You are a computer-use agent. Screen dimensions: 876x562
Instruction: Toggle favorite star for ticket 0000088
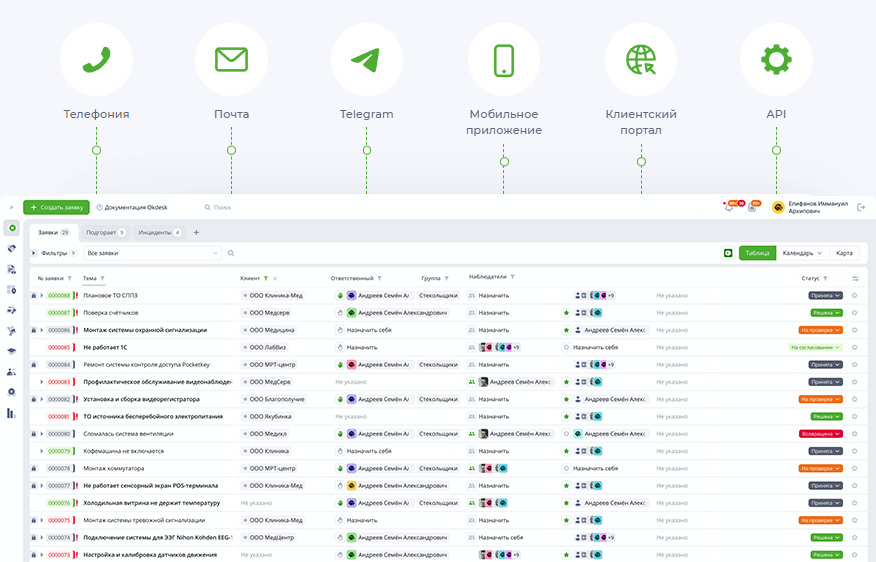point(854,295)
